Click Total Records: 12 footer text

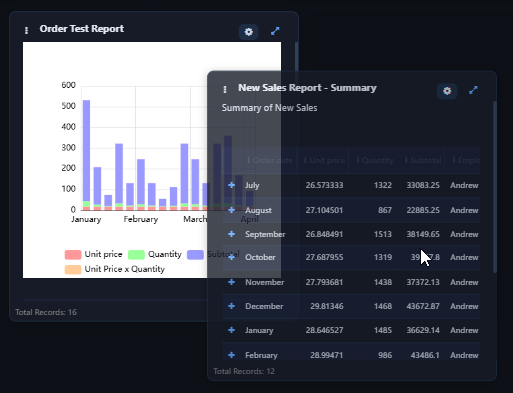click(244, 371)
